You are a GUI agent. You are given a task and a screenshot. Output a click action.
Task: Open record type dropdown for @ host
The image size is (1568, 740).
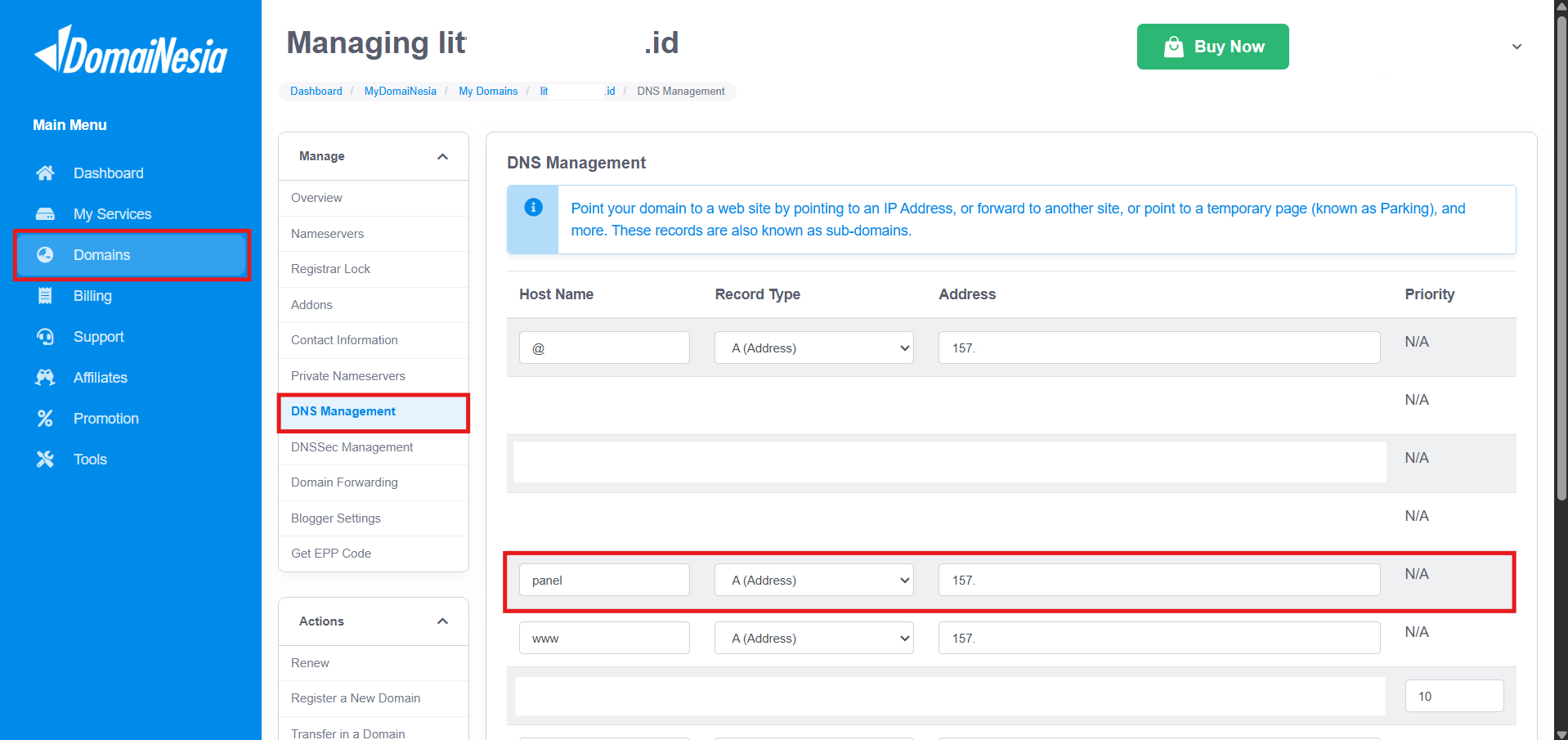point(813,348)
